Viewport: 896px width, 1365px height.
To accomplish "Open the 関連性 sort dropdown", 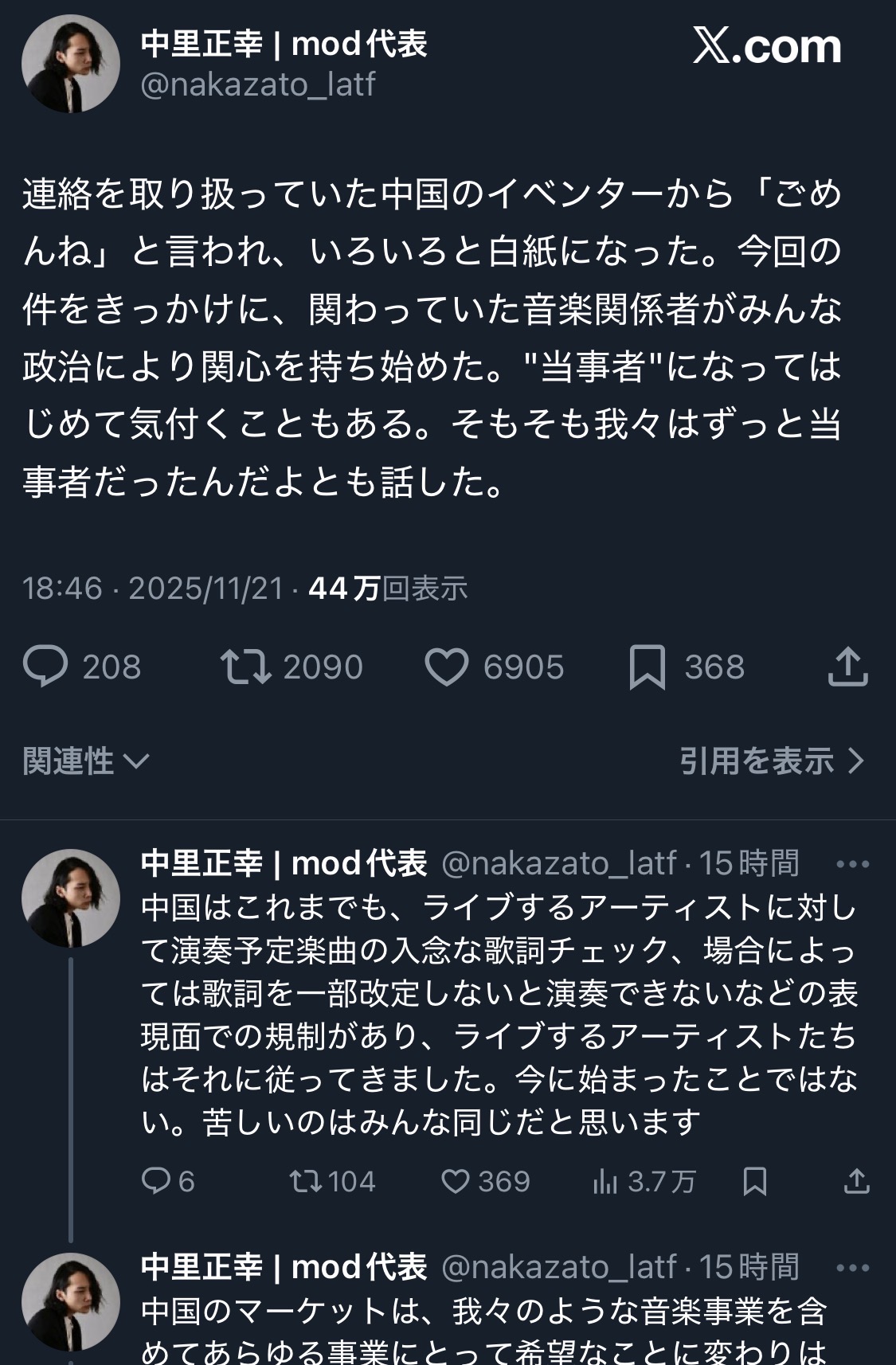I will point(85,761).
